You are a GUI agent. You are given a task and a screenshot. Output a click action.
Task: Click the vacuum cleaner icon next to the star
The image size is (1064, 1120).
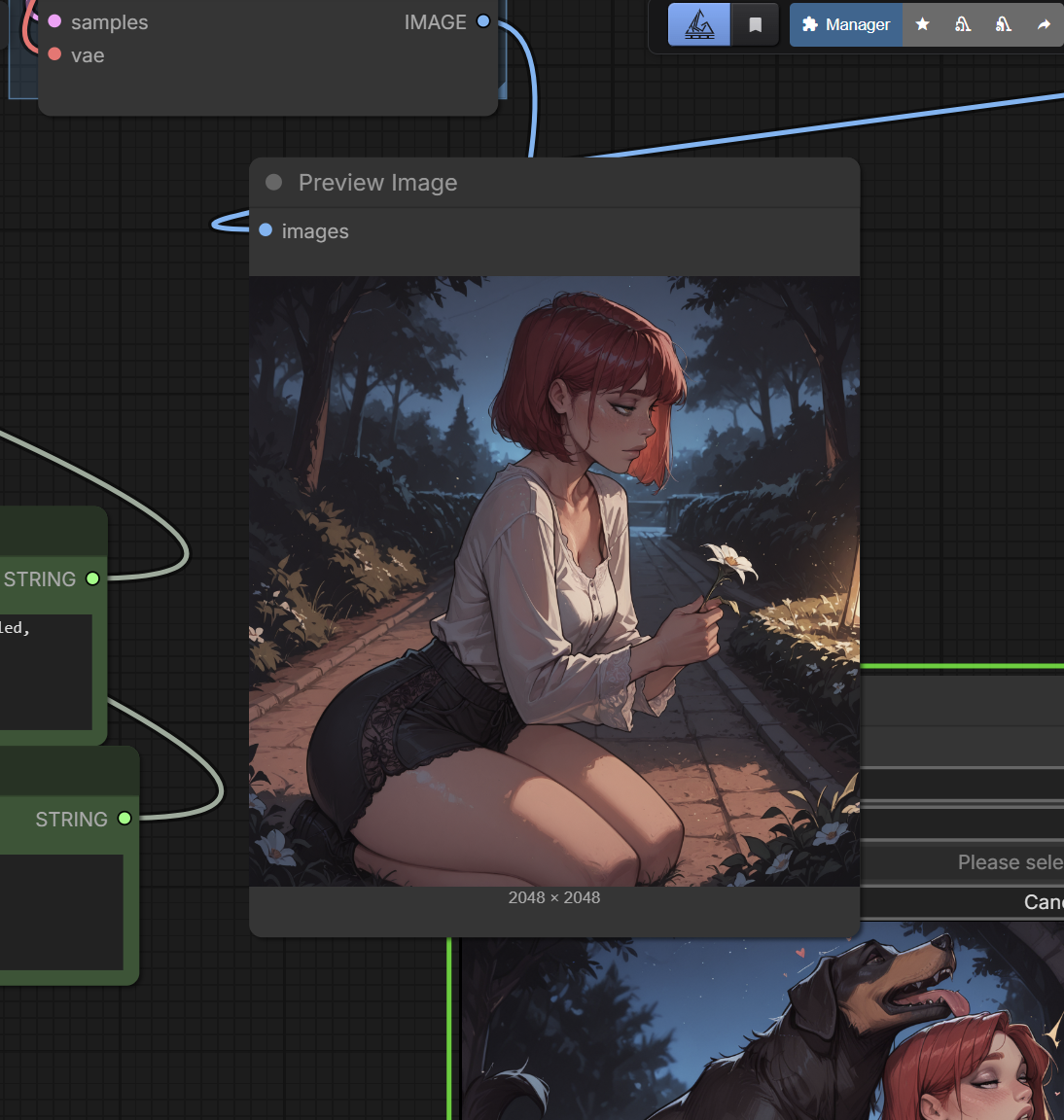(x=963, y=24)
